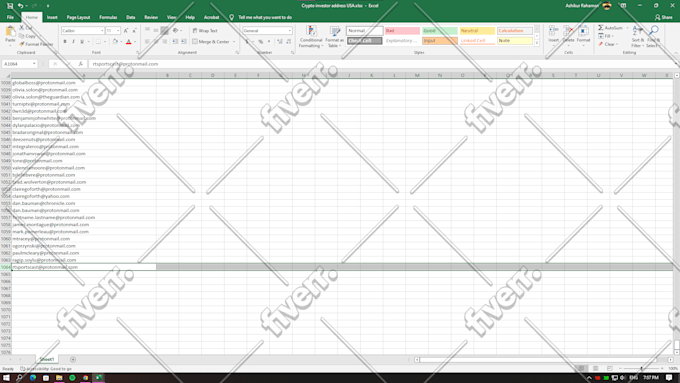Apply the Calculation cell style
This screenshot has height=383, width=680.
coord(514,31)
